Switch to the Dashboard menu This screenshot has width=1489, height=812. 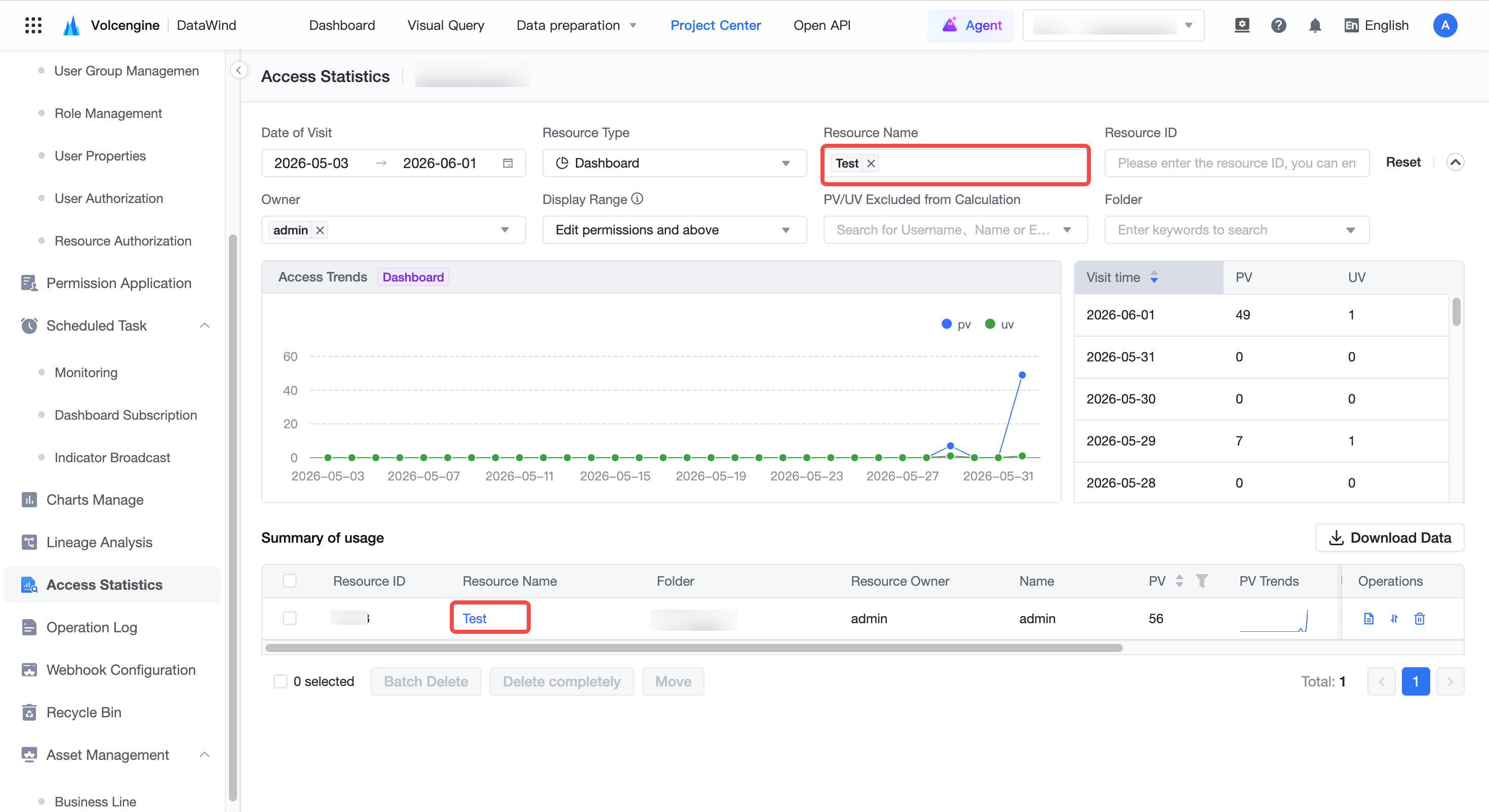pos(342,25)
